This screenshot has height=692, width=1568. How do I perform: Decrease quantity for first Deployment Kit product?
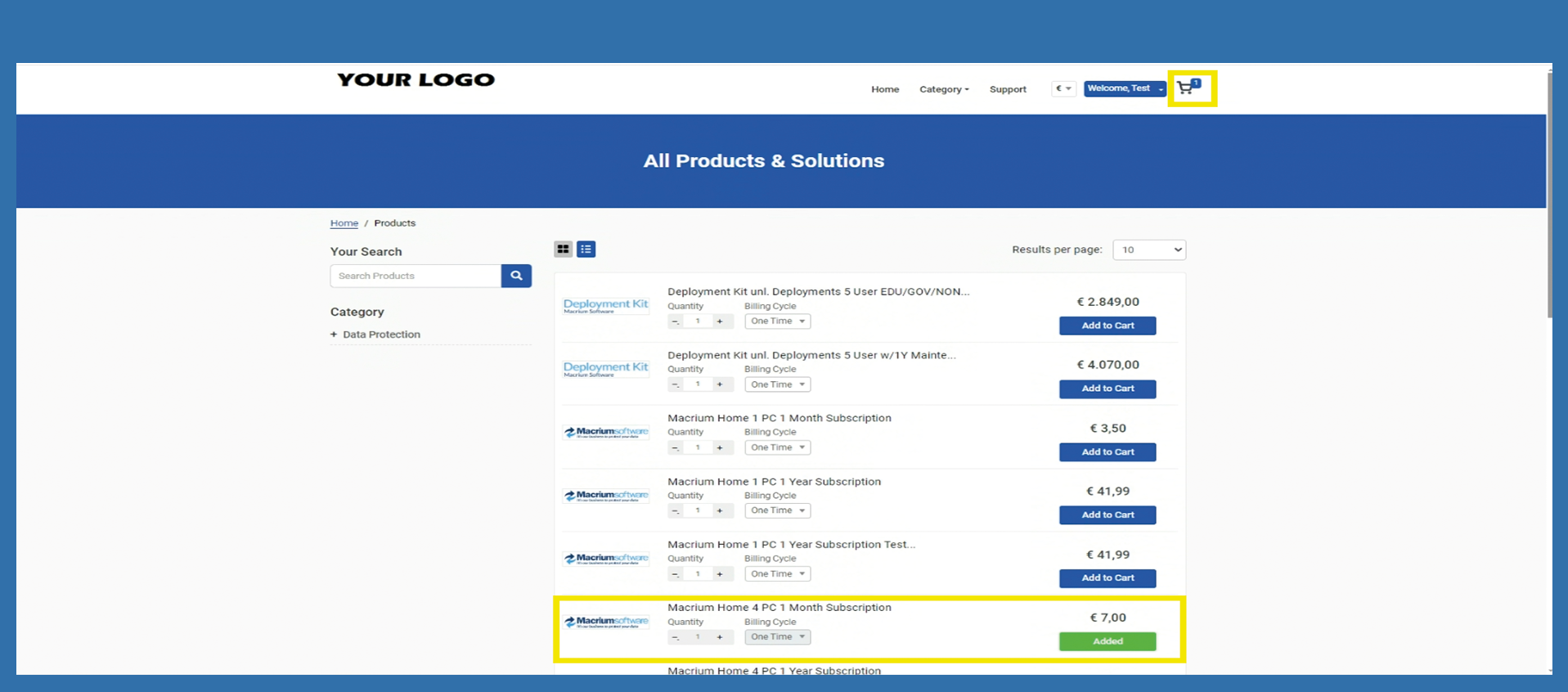coord(676,321)
